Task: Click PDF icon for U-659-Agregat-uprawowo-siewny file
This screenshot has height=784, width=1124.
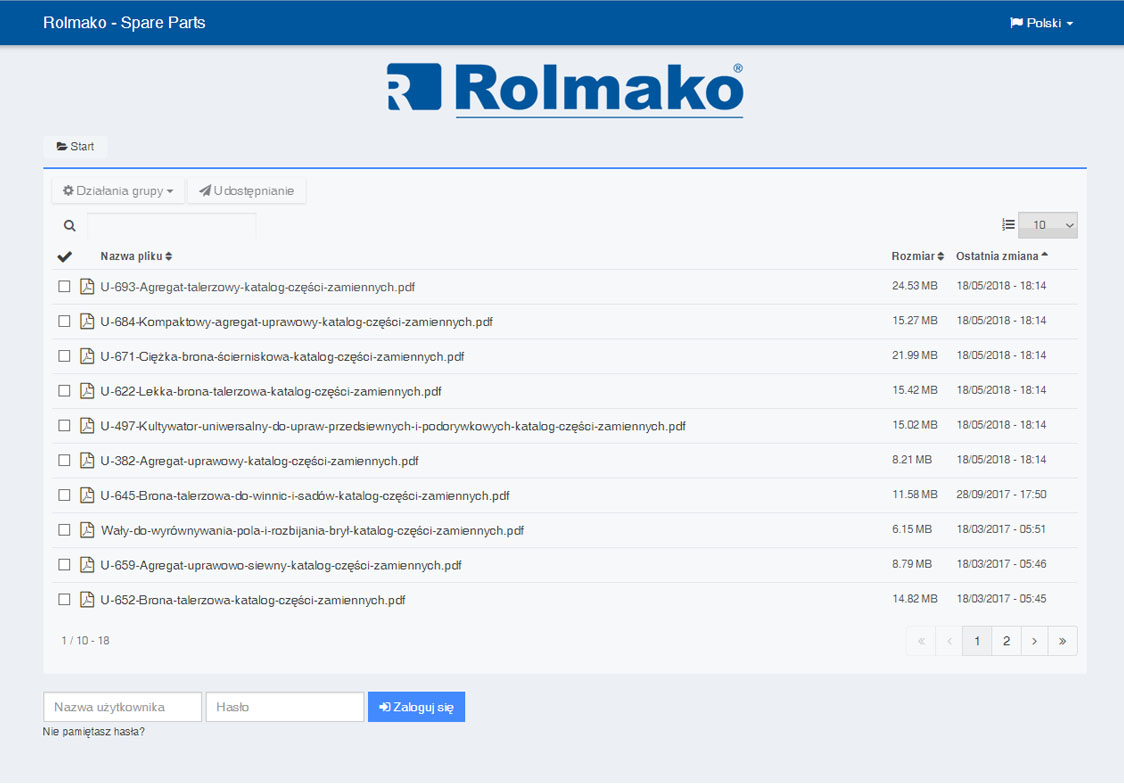Action: point(87,565)
